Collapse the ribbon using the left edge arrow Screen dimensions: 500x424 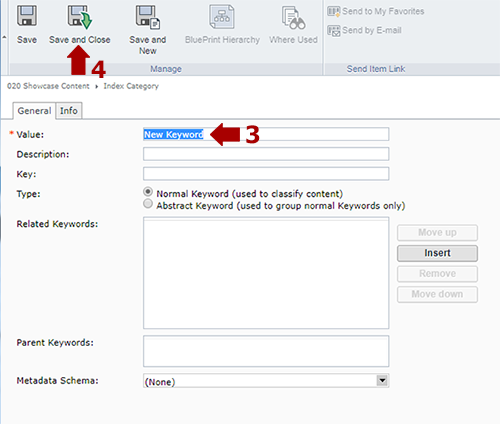4,37
